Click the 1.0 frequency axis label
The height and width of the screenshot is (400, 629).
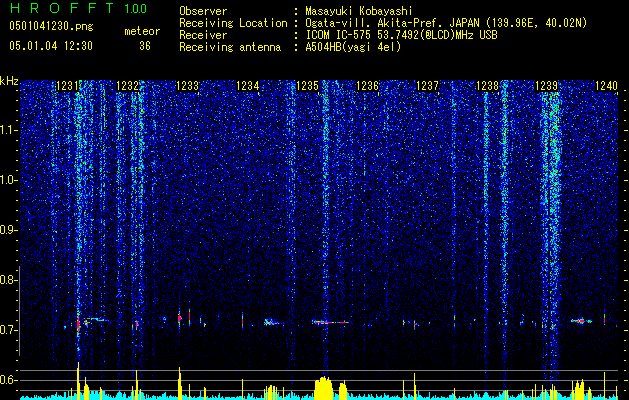point(8,180)
